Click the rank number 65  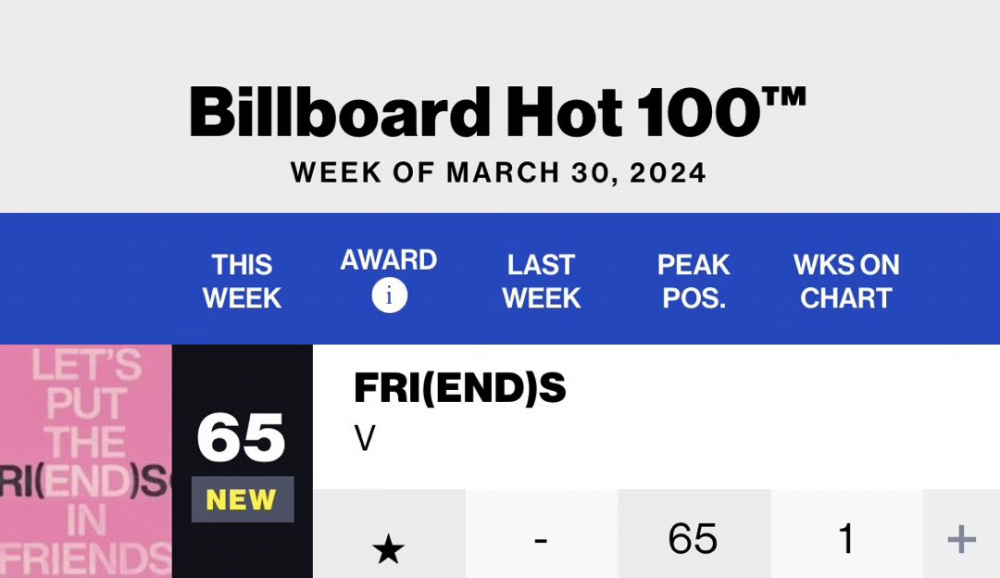[x=241, y=438]
